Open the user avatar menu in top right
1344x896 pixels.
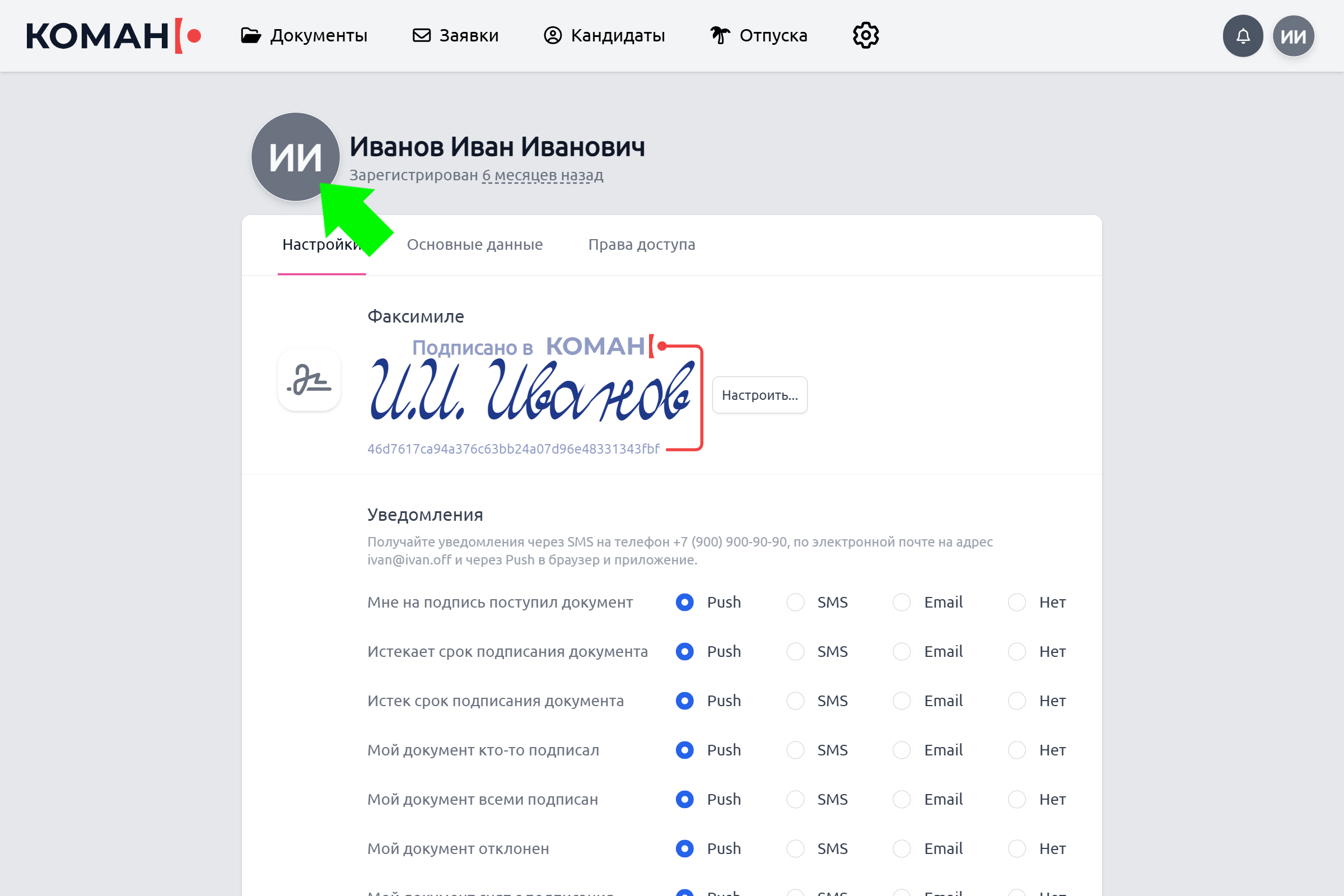(x=1293, y=36)
